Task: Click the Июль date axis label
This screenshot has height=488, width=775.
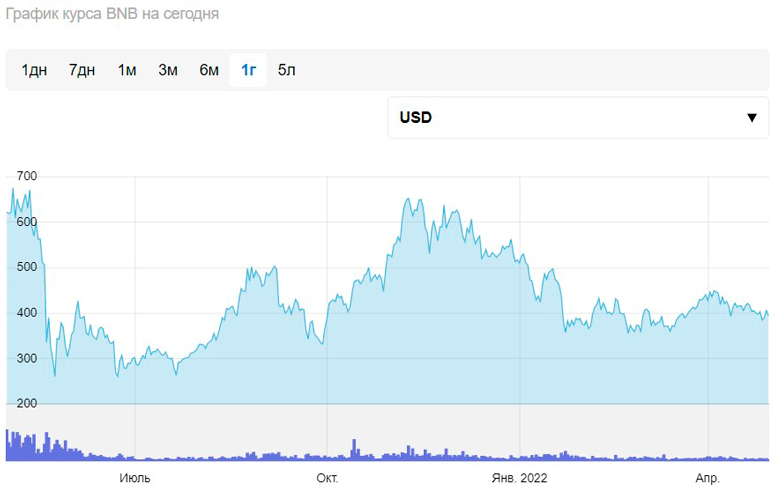Action: tap(135, 478)
